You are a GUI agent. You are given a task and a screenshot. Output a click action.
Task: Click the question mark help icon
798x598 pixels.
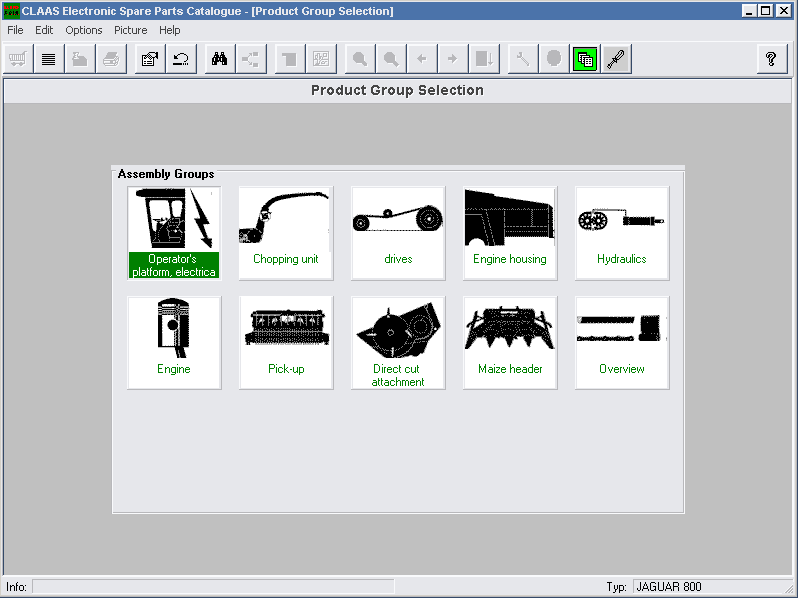772,59
